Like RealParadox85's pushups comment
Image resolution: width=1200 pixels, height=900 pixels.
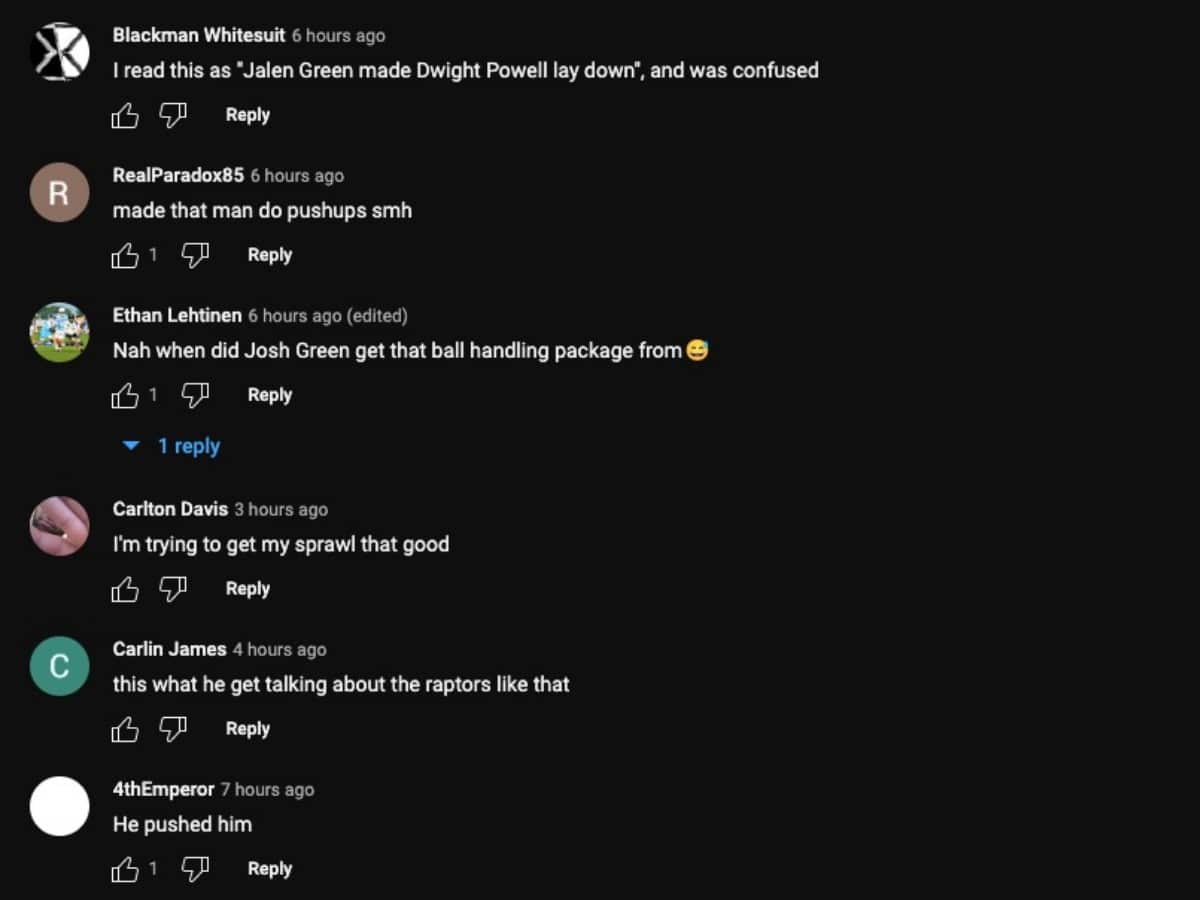click(125, 256)
